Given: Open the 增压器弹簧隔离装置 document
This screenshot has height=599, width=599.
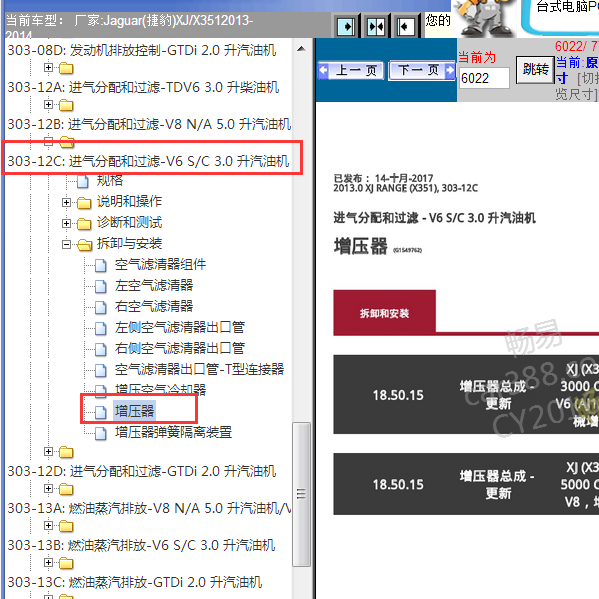Looking at the screenshot, I should click(173, 432).
